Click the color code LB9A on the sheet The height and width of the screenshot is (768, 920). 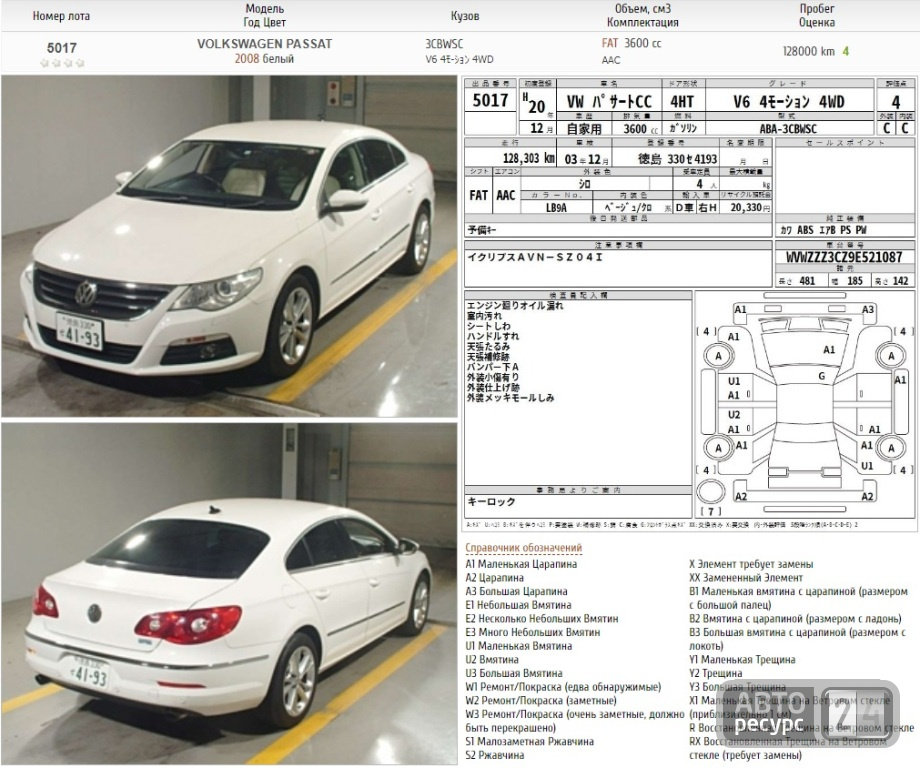coord(556,207)
